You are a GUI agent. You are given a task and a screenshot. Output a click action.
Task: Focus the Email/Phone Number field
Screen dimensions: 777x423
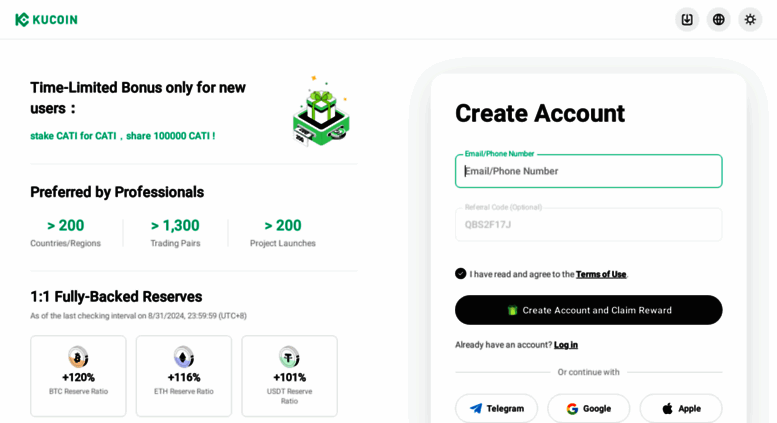pos(589,171)
